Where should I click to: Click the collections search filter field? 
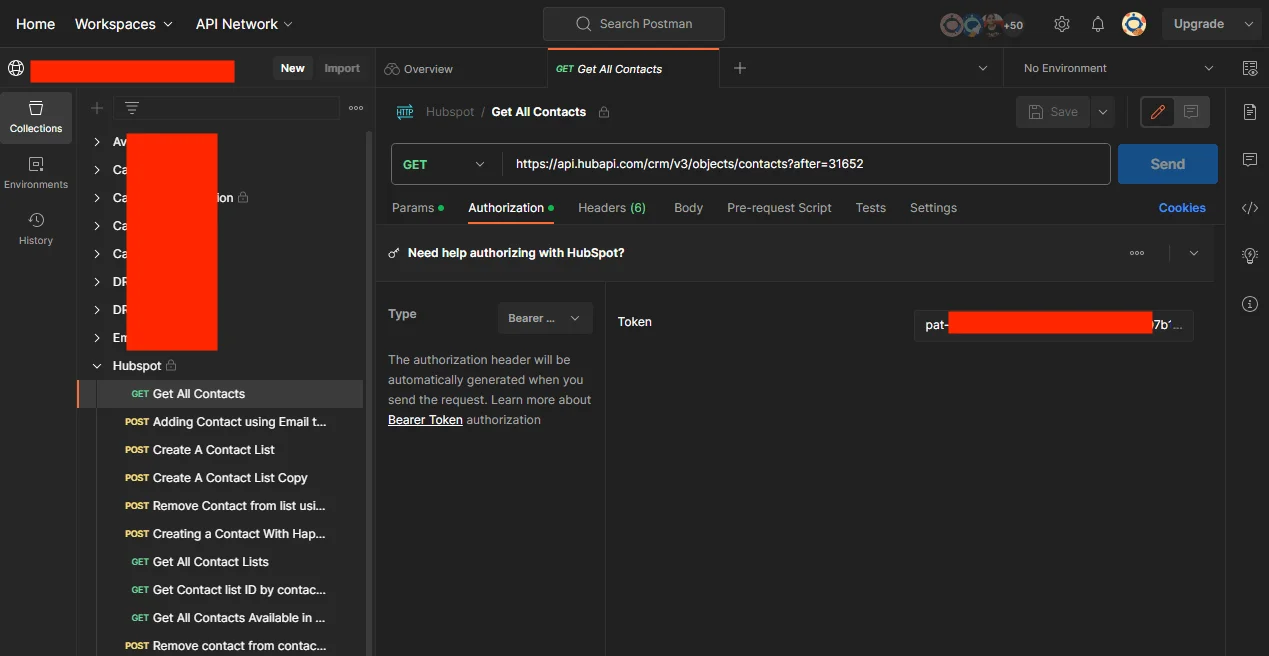coord(226,108)
